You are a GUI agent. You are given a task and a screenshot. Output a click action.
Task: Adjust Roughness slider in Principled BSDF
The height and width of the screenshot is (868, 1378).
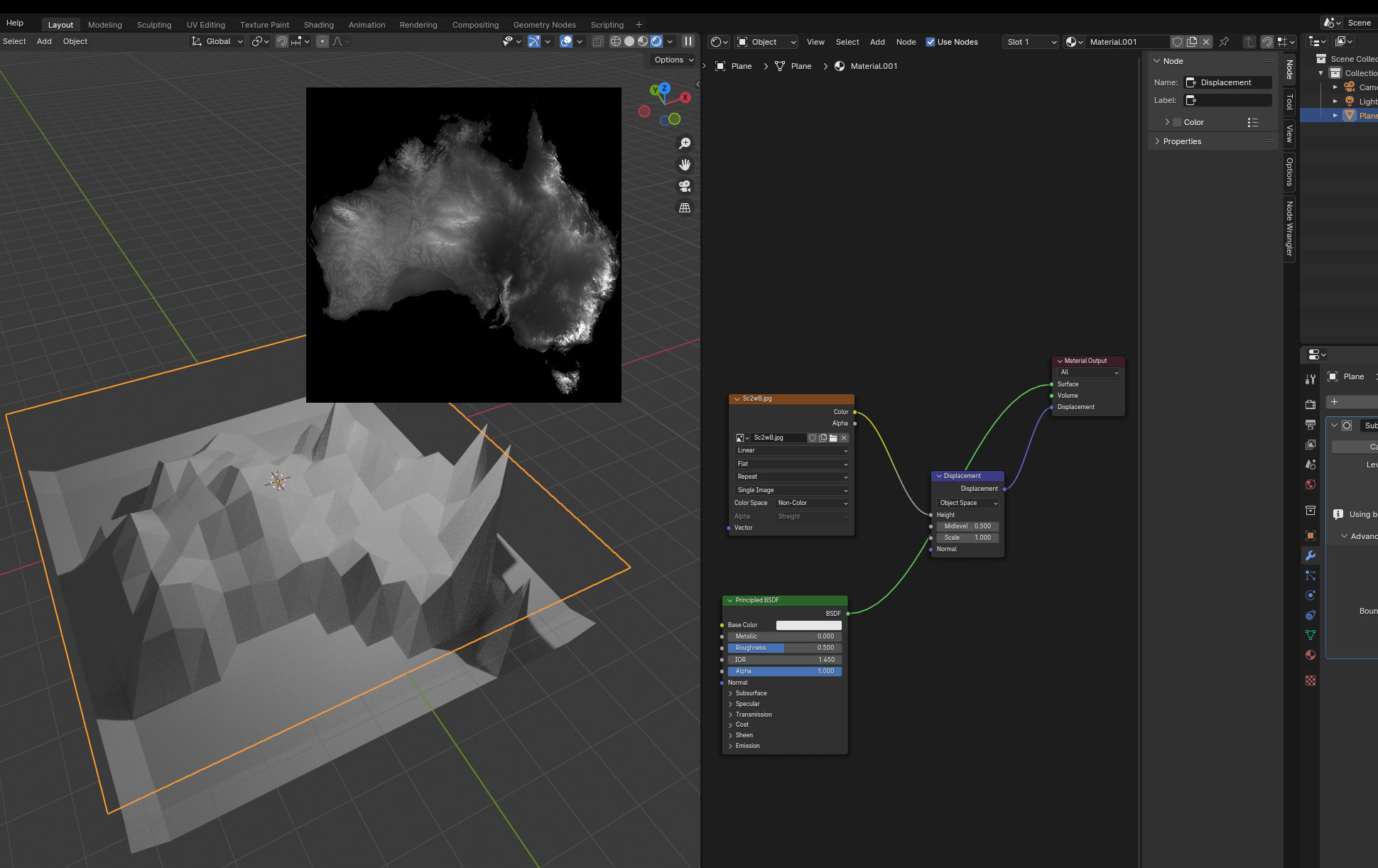tap(785, 648)
